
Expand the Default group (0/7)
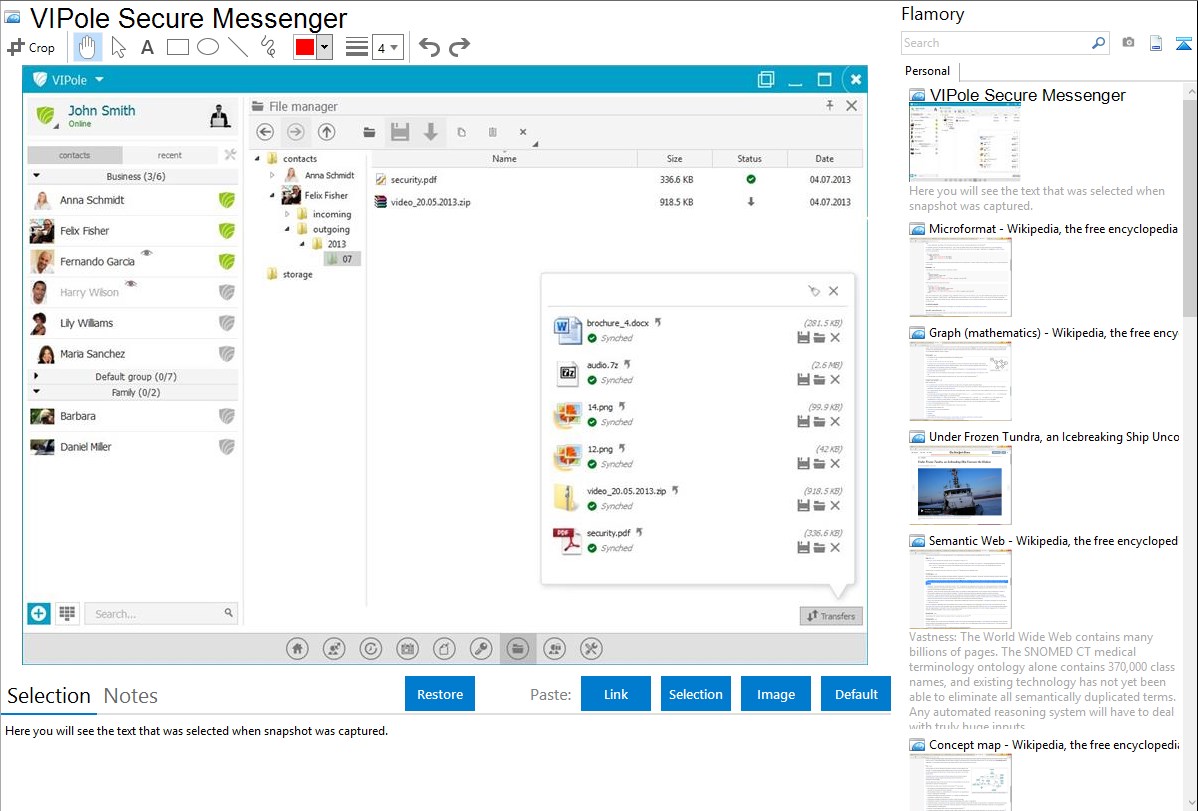coord(36,376)
